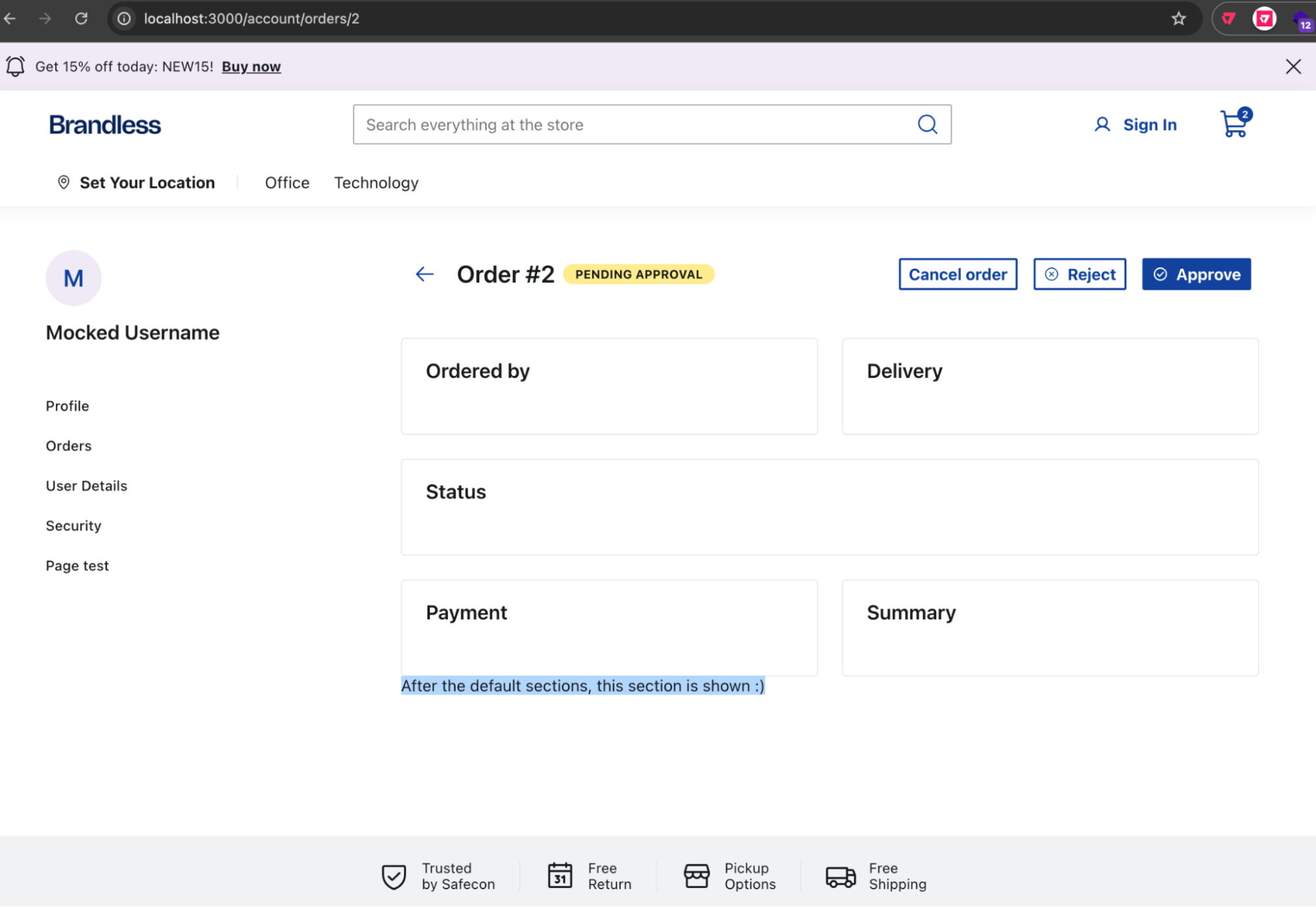Click the Mocked Username heading
The image size is (1316, 907).
pyautogui.click(x=132, y=333)
